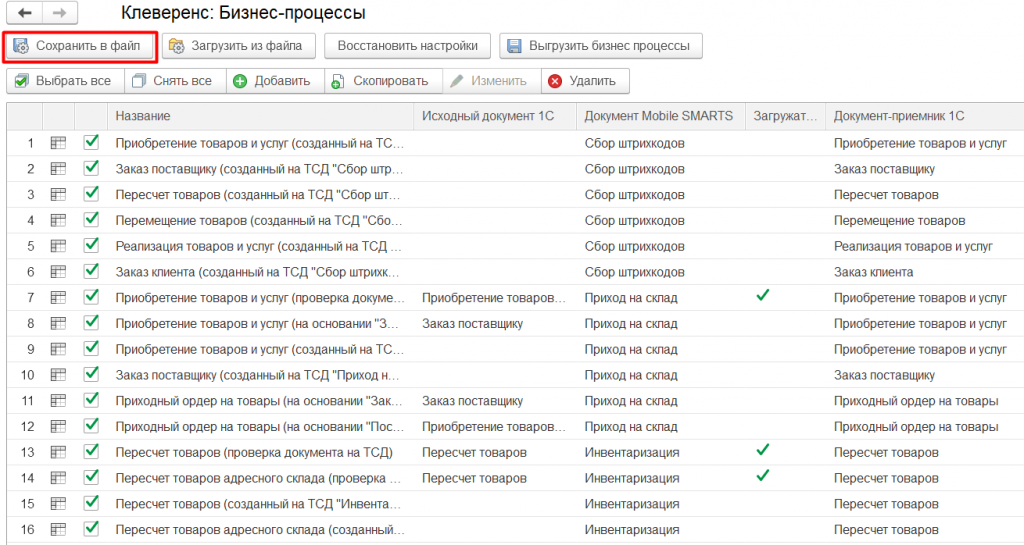
Task: Click the table icon in row 8
Action: (x=58, y=324)
